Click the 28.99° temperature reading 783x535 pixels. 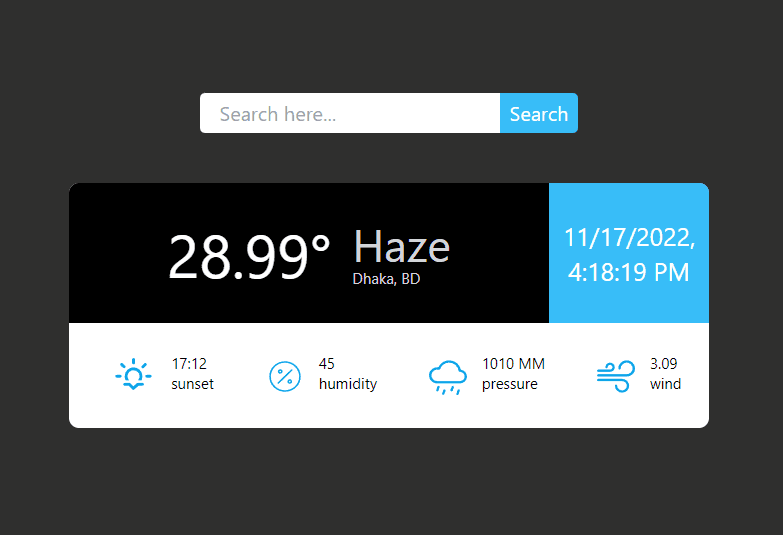coord(249,257)
